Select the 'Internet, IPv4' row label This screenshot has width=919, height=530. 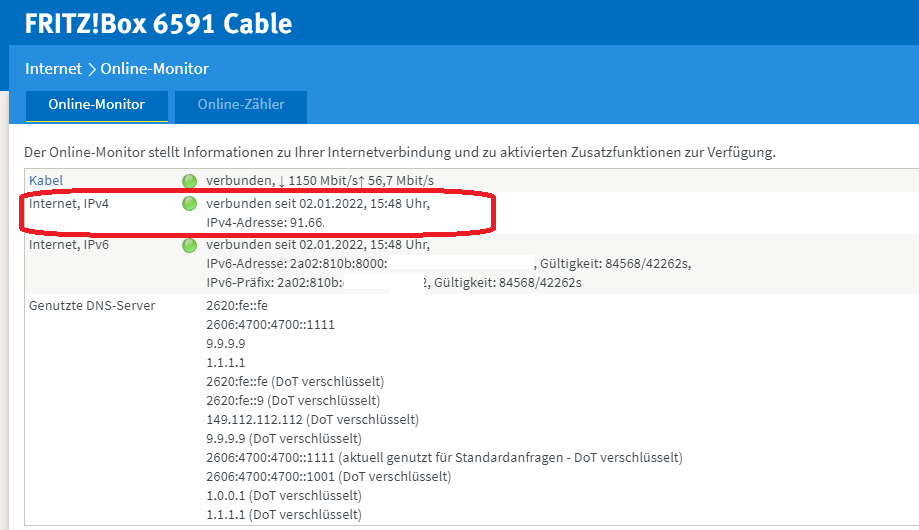coord(69,204)
